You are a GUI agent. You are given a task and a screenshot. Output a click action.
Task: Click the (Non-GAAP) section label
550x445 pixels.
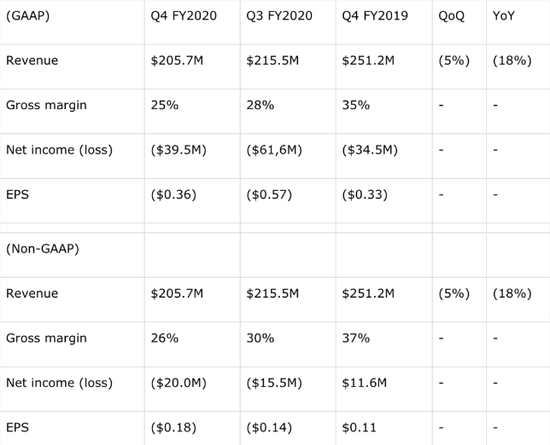click(42, 249)
